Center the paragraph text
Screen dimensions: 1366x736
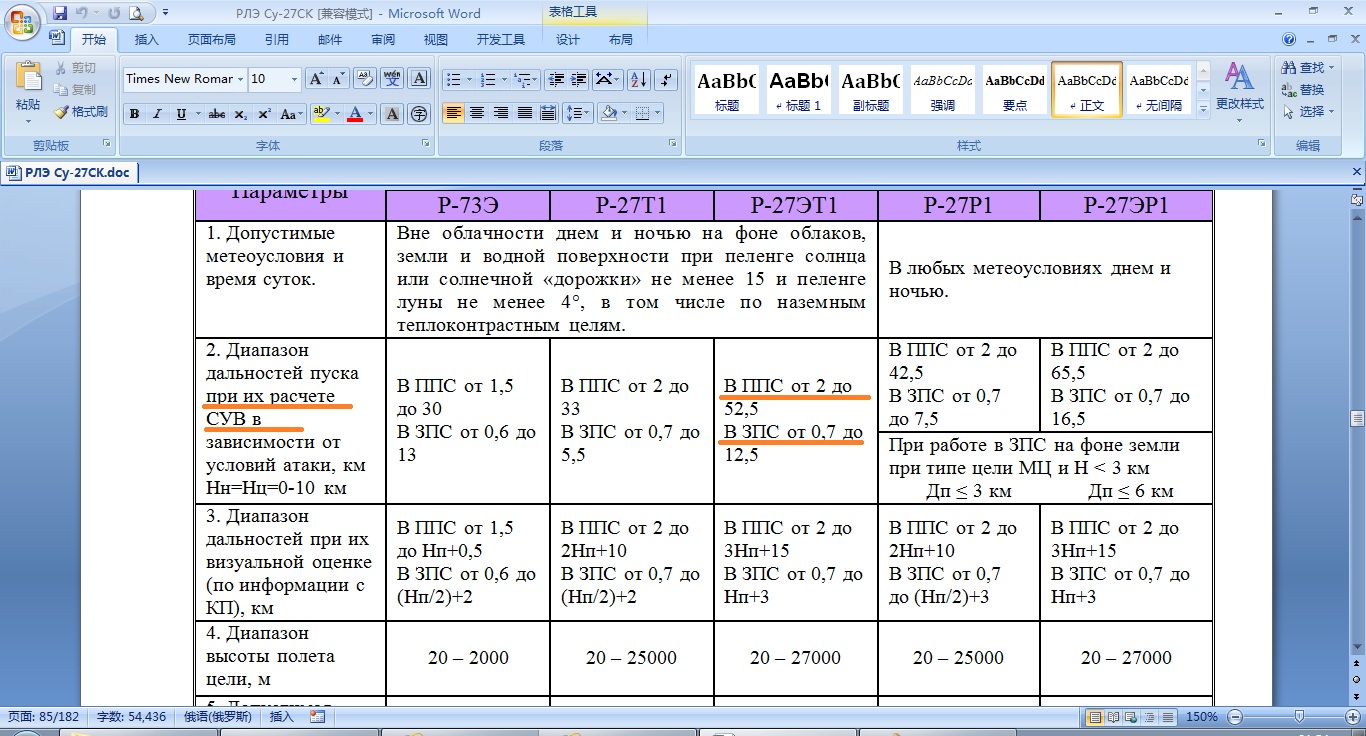478,113
